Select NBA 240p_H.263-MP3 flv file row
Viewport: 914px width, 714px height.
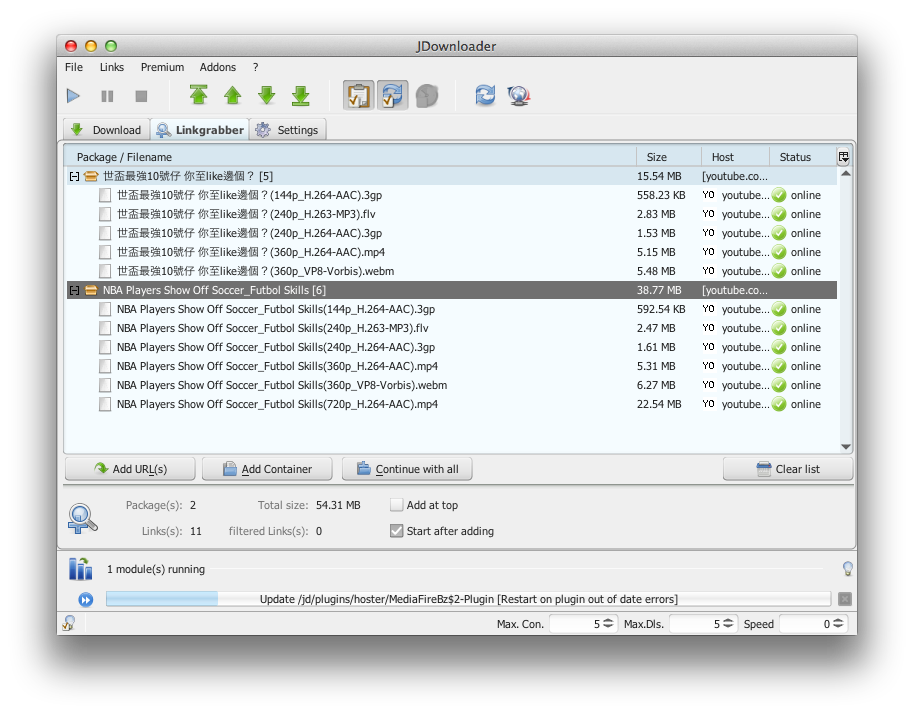click(452, 328)
